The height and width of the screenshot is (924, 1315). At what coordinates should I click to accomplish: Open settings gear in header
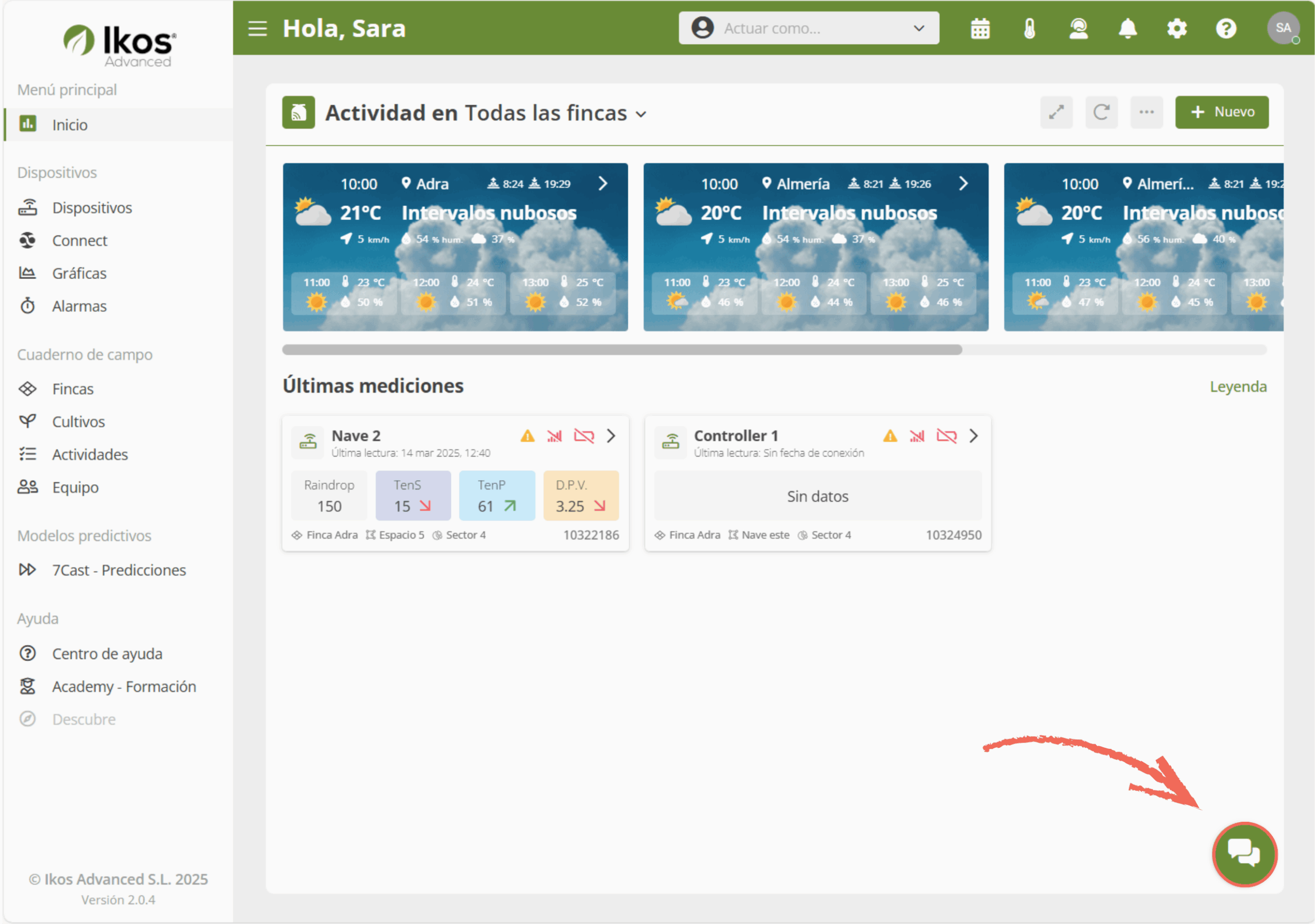tap(1176, 28)
